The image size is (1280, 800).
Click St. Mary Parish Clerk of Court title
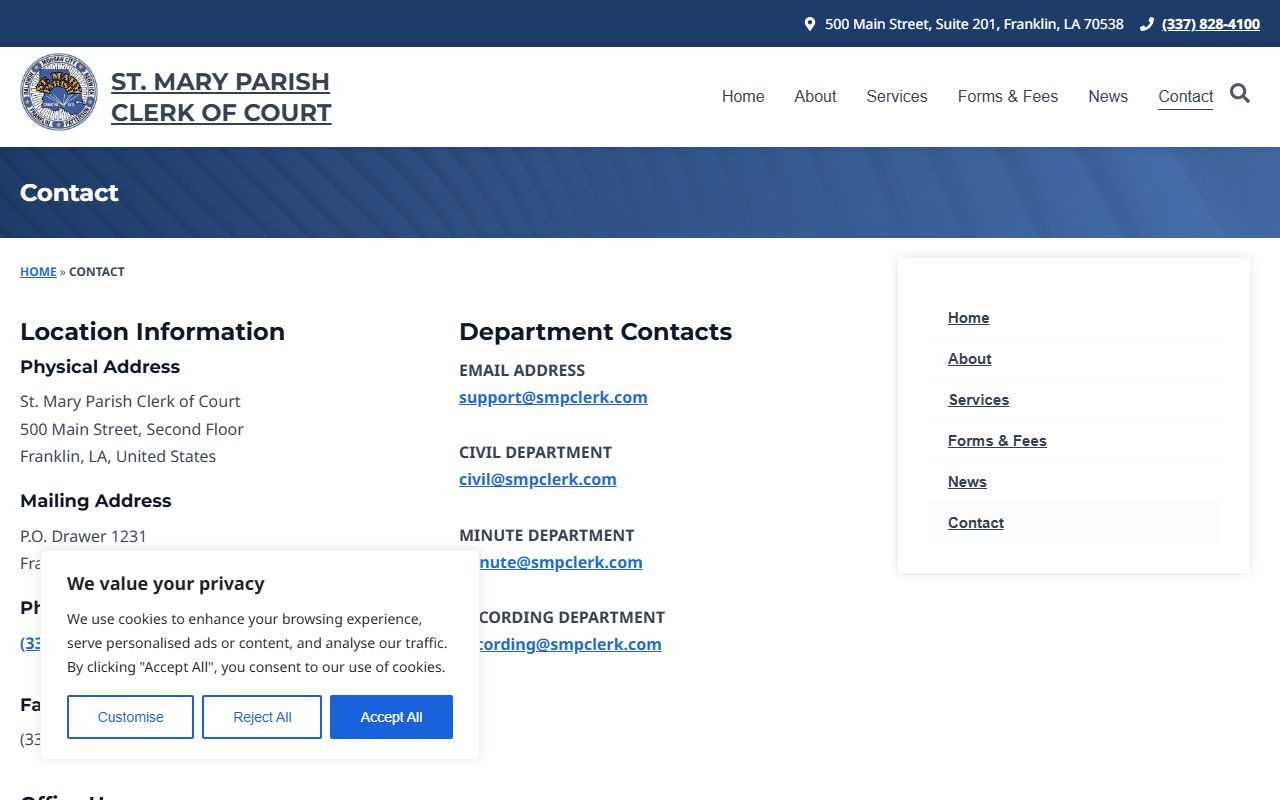pos(221,97)
